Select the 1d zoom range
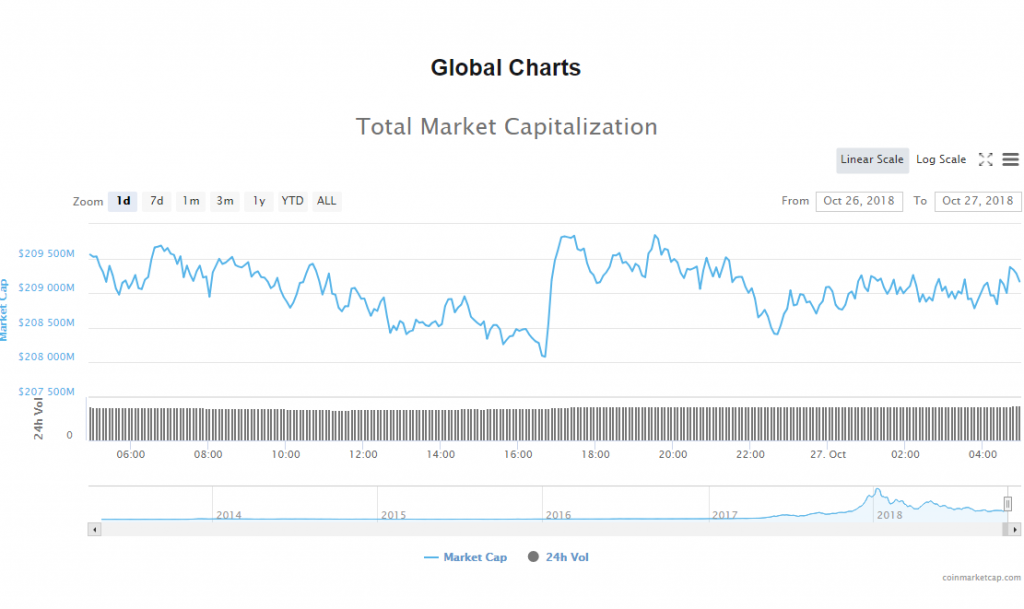The height and width of the screenshot is (609, 1024). 123,201
